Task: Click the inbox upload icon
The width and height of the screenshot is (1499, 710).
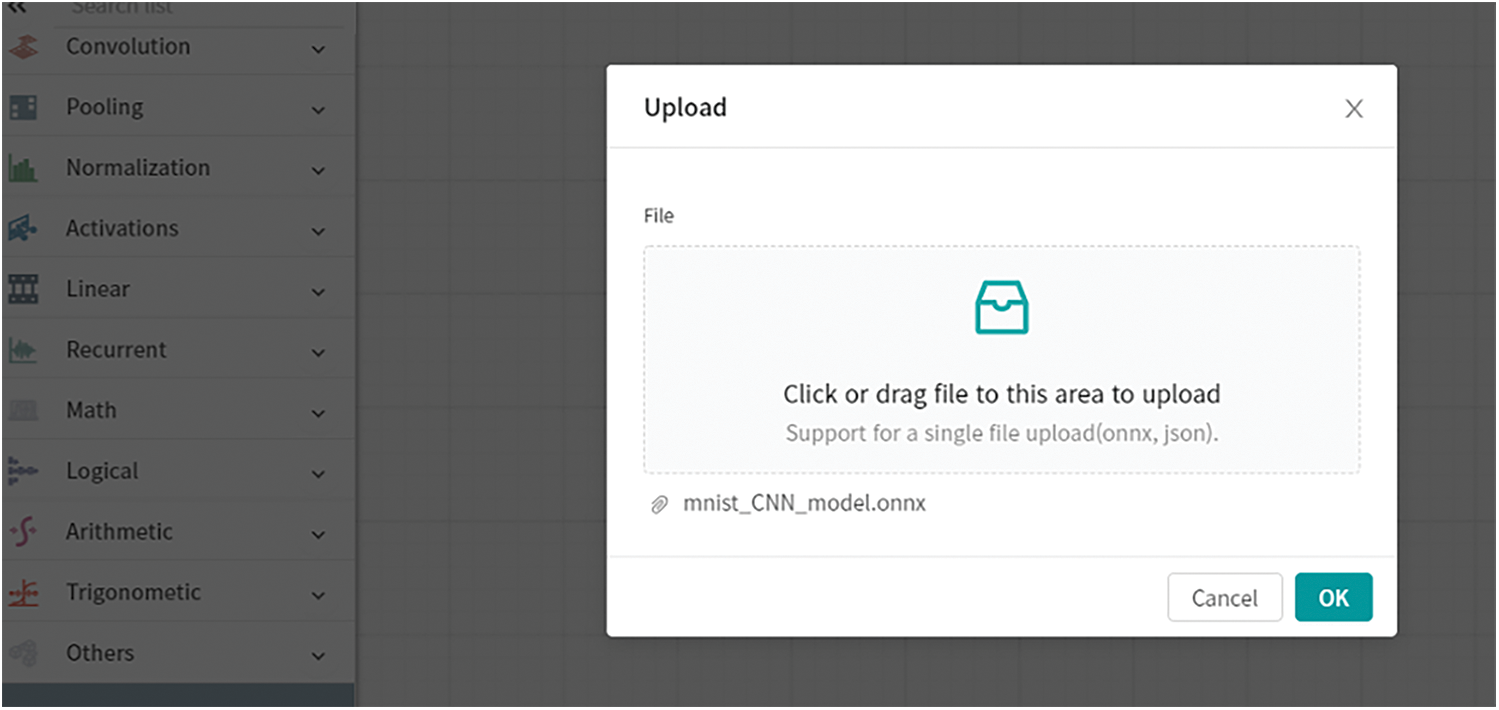Action: click(1001, 308)
